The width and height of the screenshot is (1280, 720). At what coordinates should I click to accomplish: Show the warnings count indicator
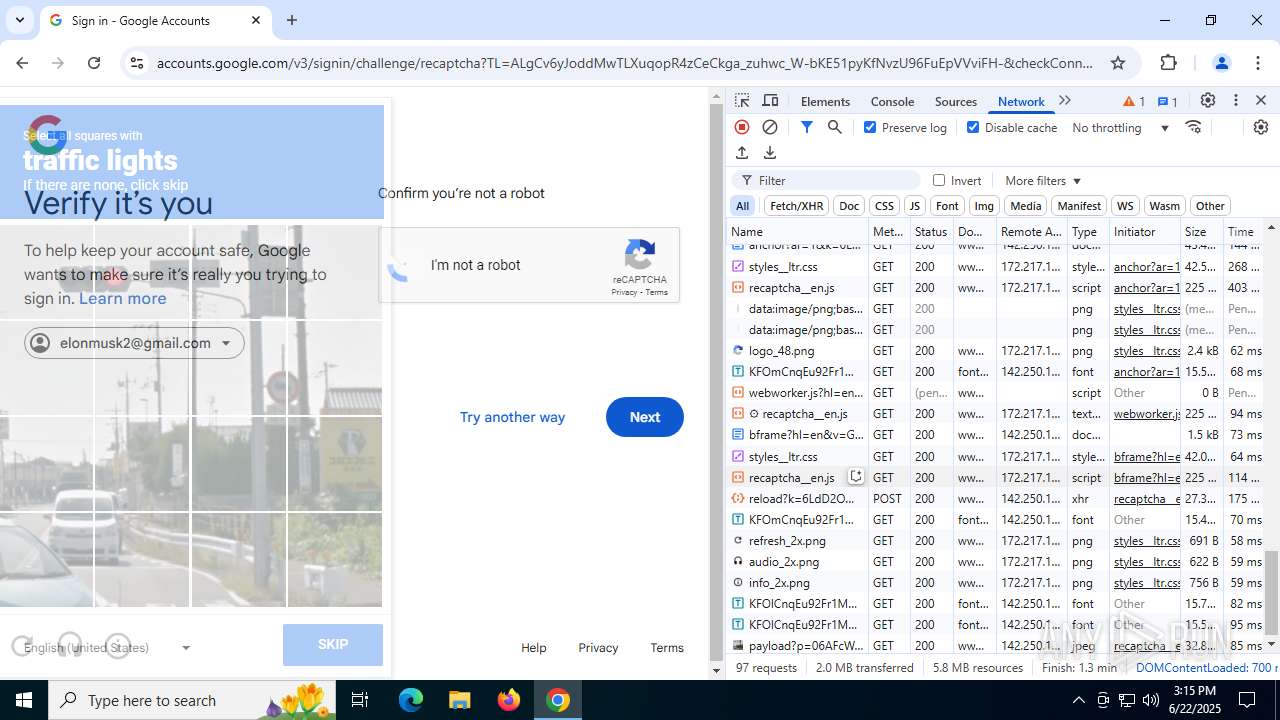(x=1134, y=101)
